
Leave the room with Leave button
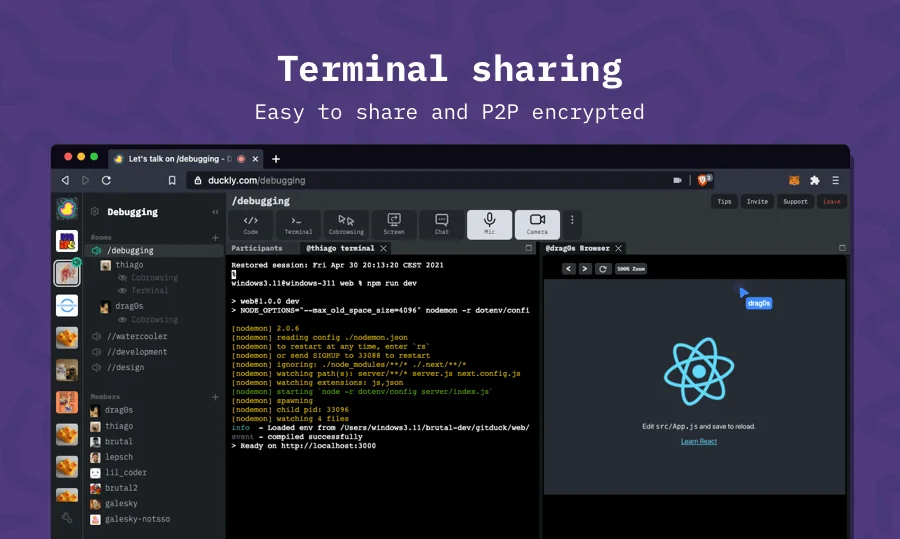coord(832,201)
